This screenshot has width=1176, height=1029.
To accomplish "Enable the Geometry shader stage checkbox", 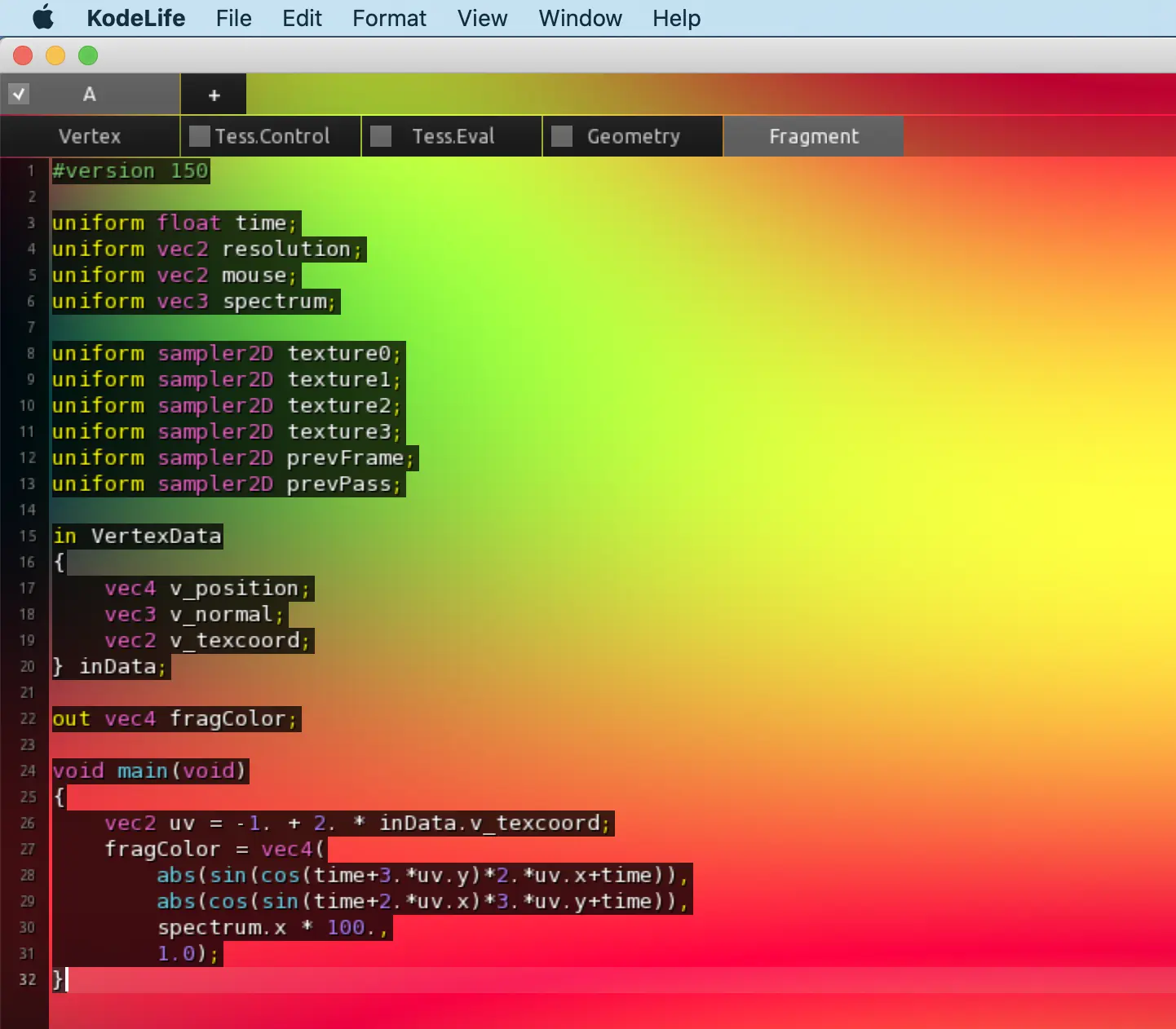I will [x=562, y=136].
